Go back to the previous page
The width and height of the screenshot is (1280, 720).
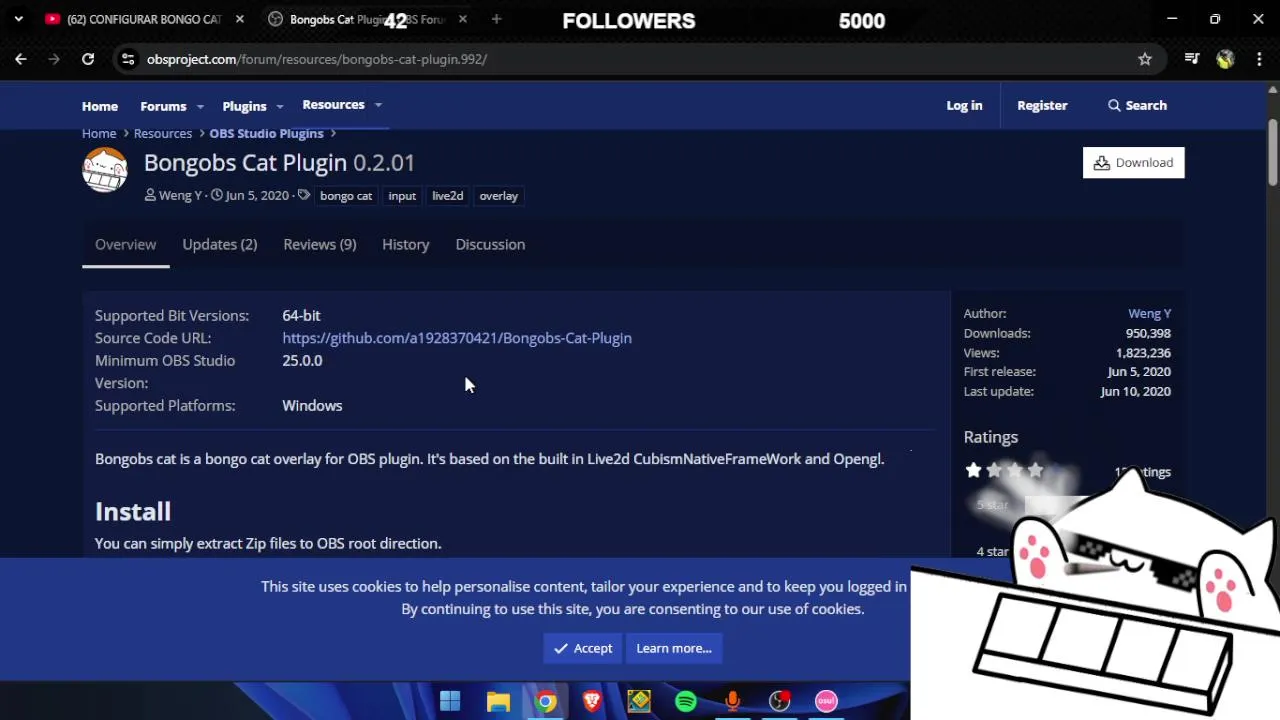coord(21,59)
